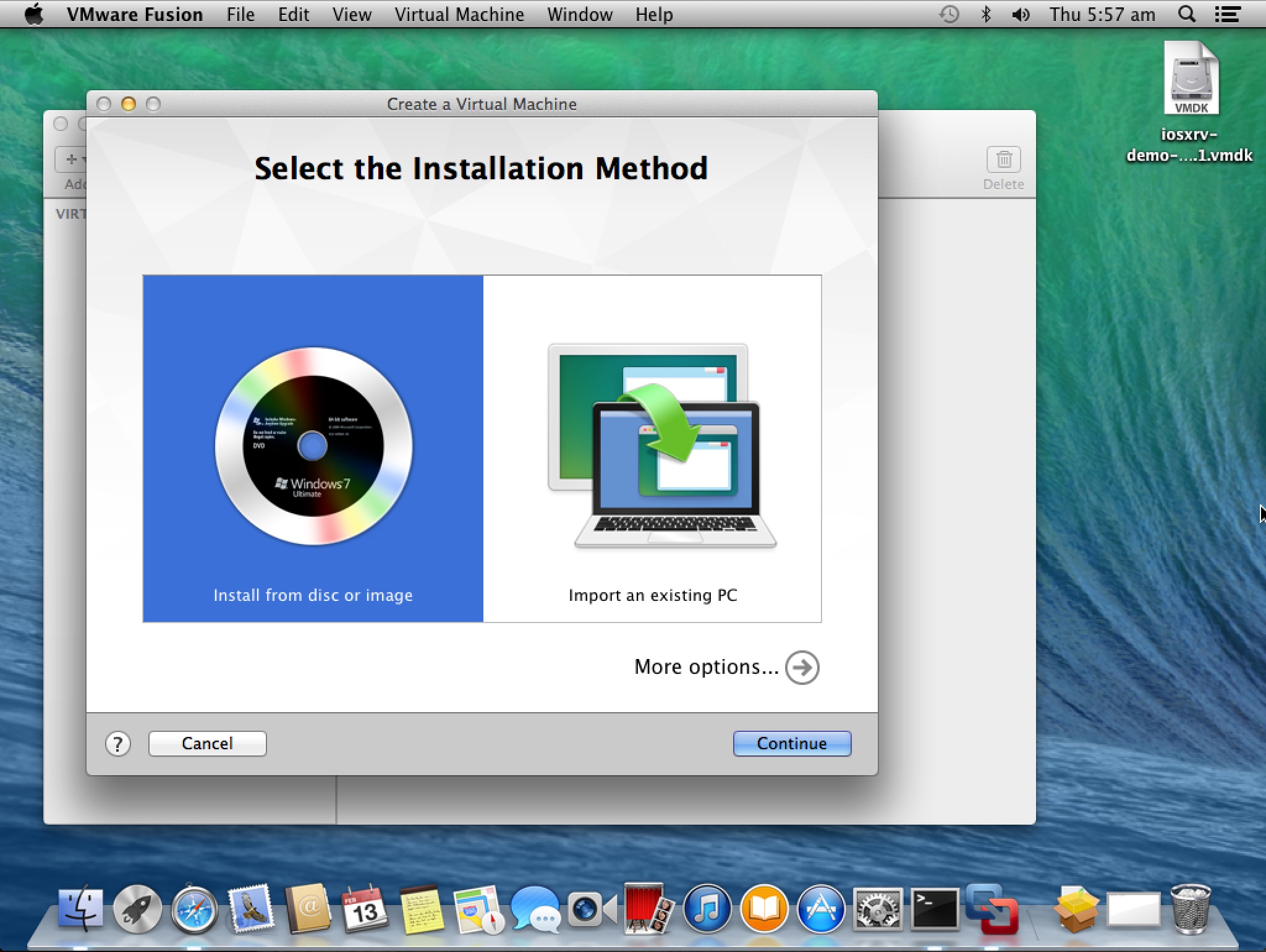Viewport: 1266px width, 952px height.
Task: Open the Apple menu
Action: (x=34, y=14)
